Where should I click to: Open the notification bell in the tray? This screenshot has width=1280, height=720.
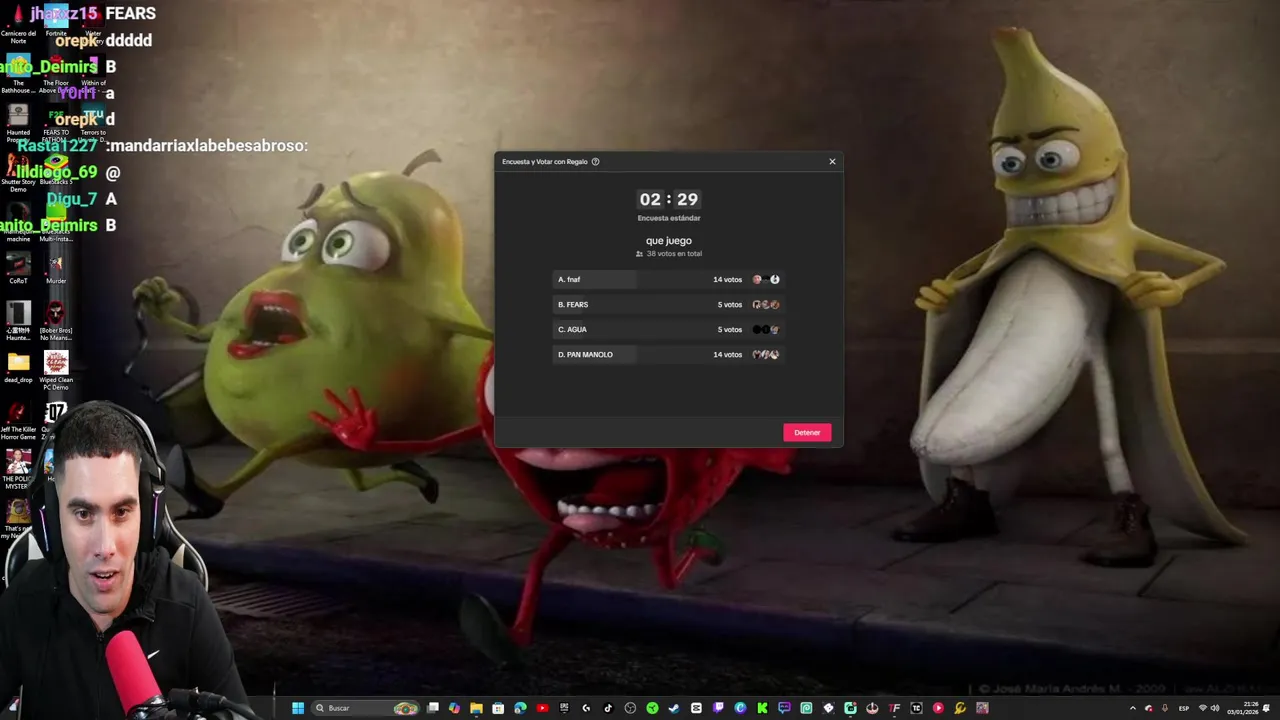tap(1266, 708)
